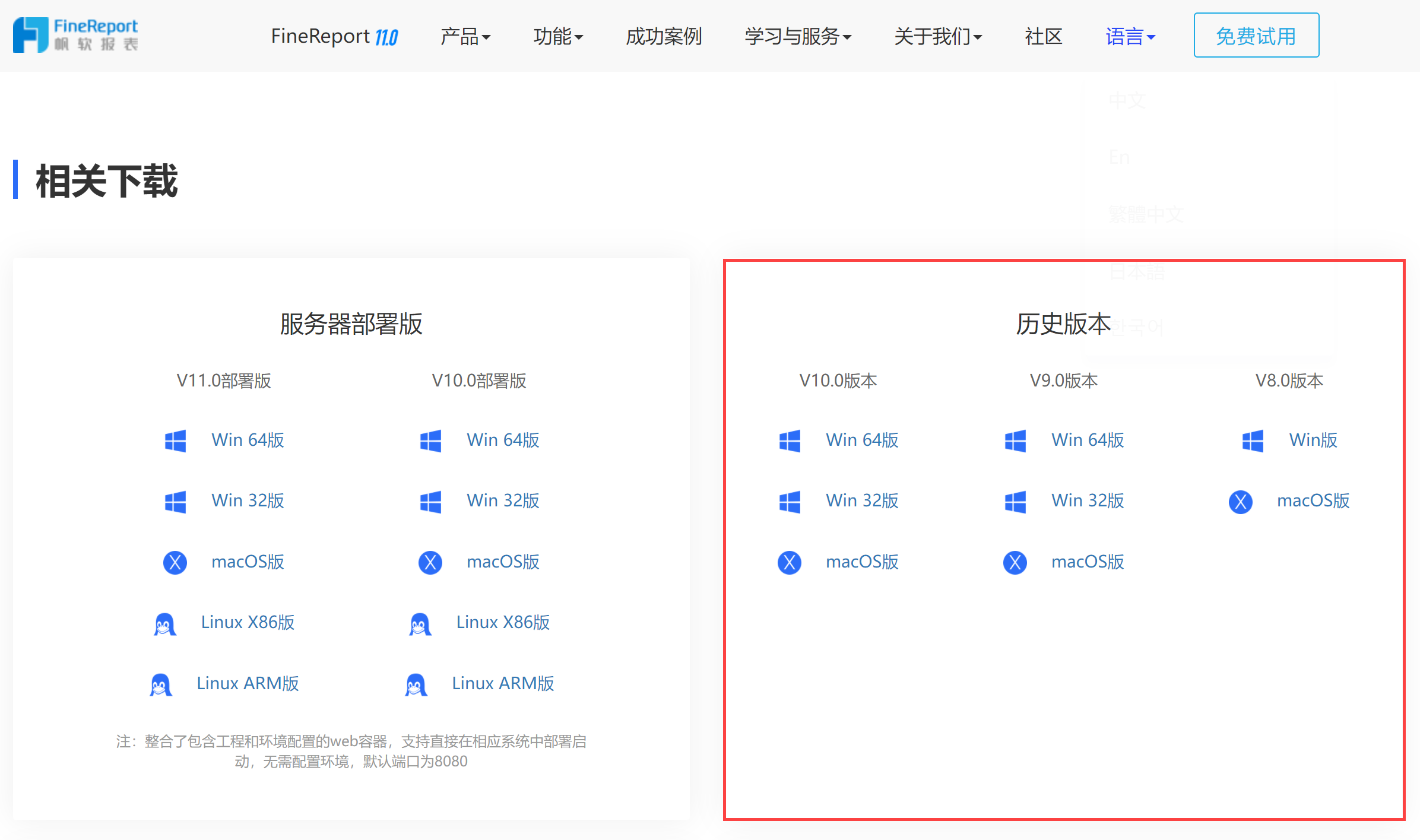Click Linux penguin icon for V11.0 Linux X86版

tap(165, 623)
